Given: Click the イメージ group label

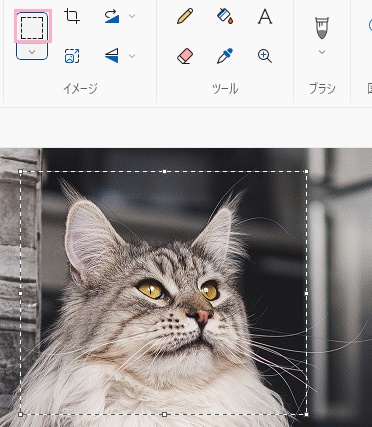Looking at the screenshot, I should point(80,89).
